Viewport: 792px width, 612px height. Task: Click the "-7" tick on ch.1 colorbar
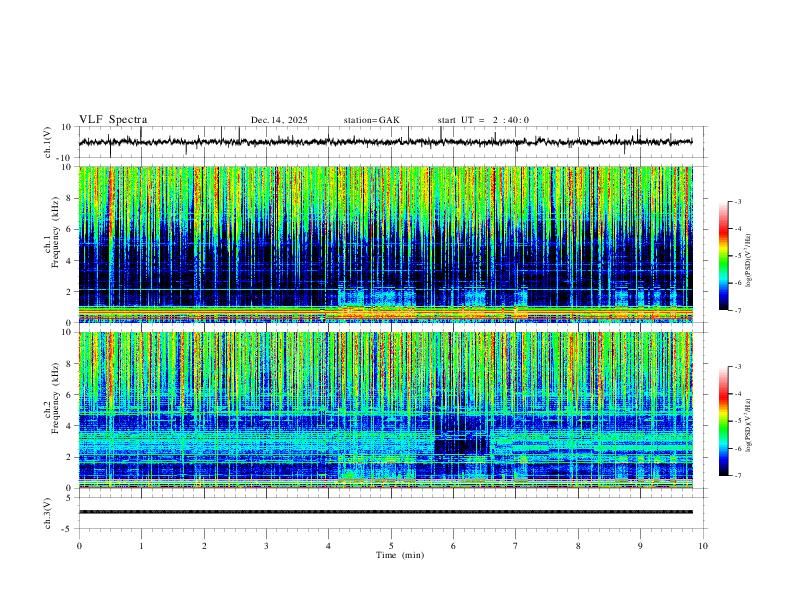tap(737, 310)
